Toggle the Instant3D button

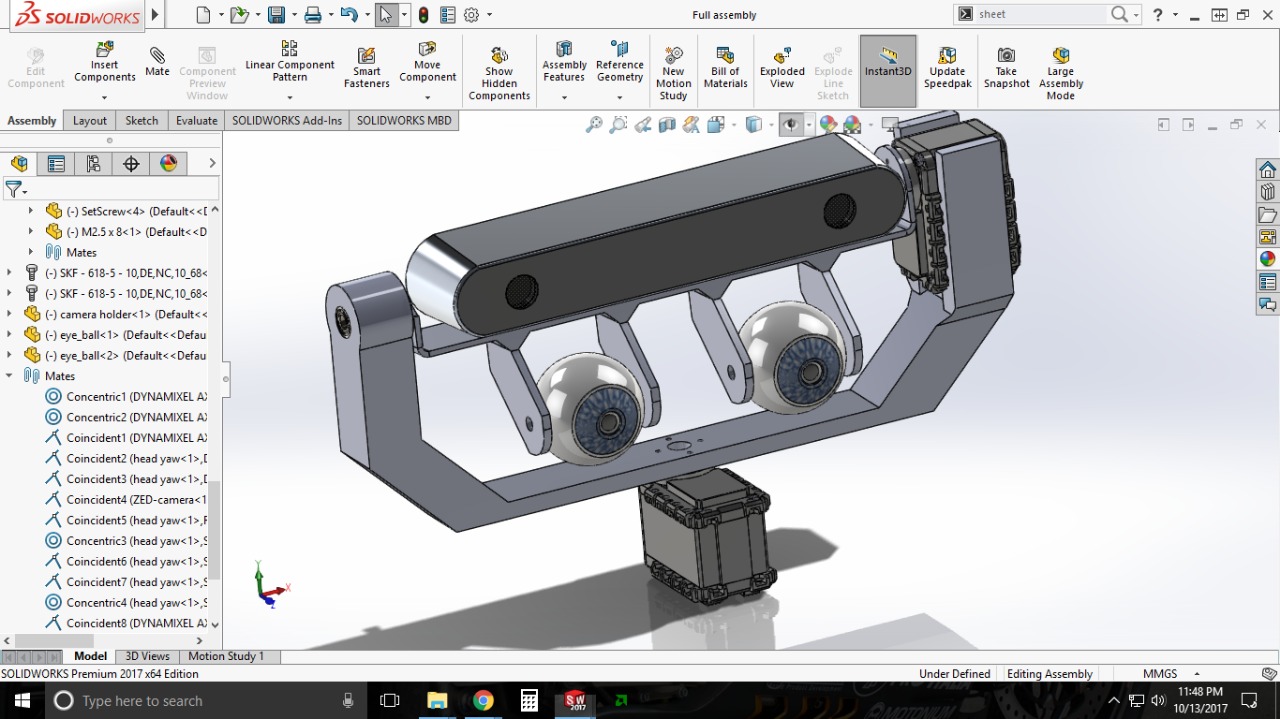coord(888,71)
